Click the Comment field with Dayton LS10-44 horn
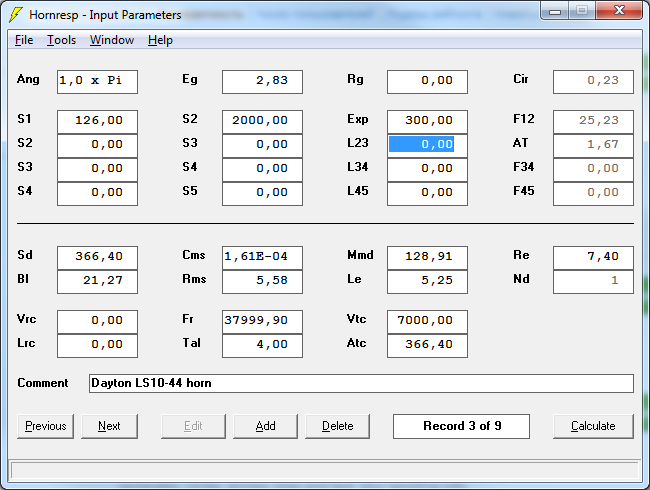The width and height of the screenshot is (650, 490). click(x=361, y=383)
